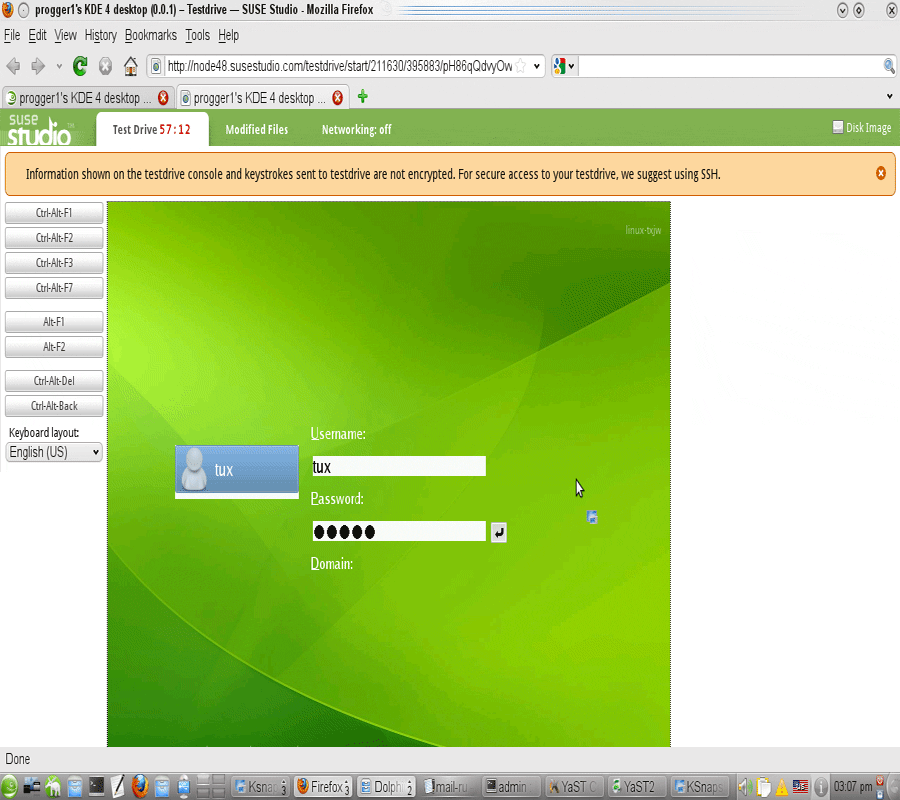This screenshot has height=800, width=900.
Task: Click the browser Forward arrow
Action: tap(38, 67)
